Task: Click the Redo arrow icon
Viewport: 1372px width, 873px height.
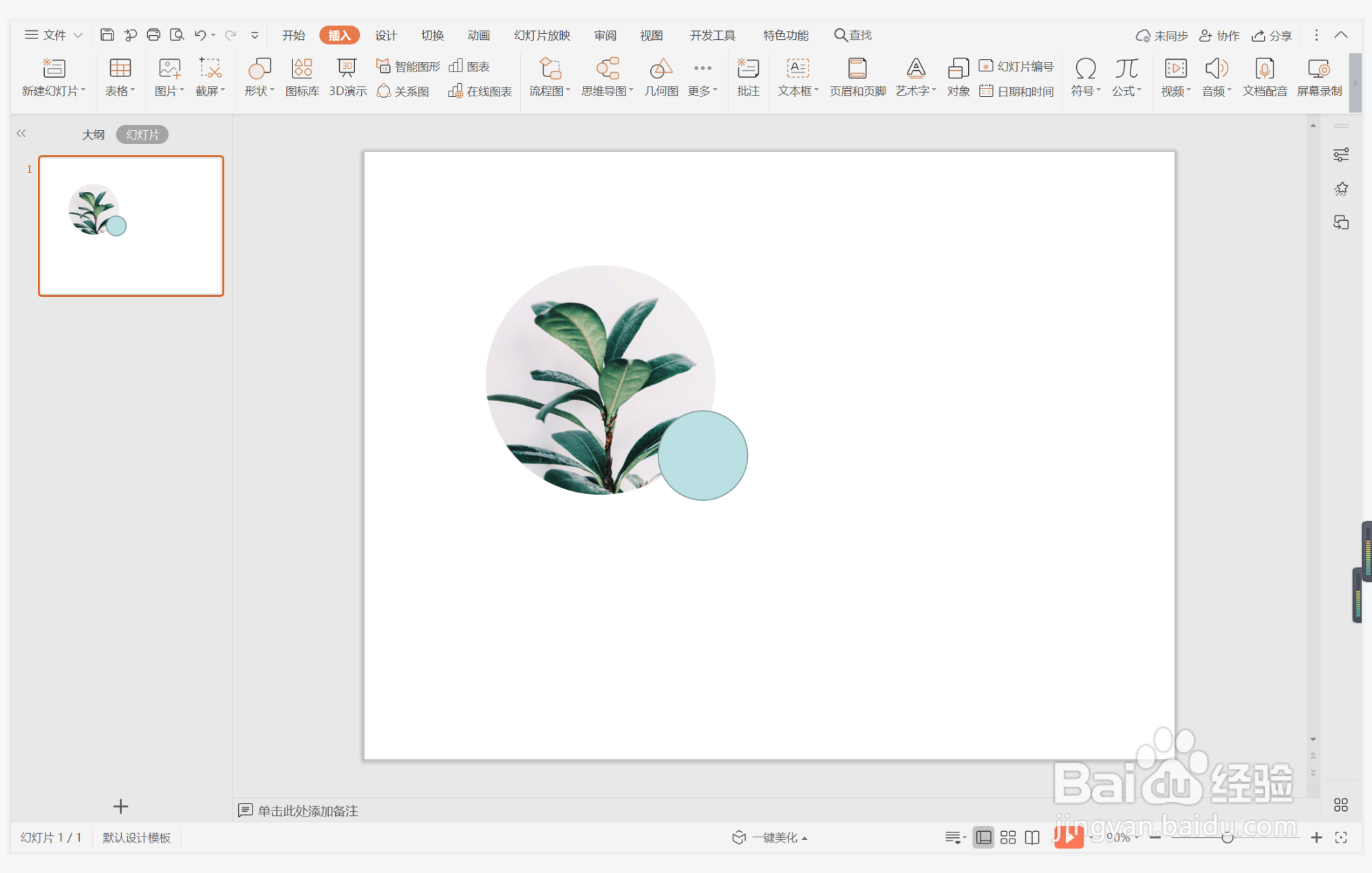Action: point(231,34)
